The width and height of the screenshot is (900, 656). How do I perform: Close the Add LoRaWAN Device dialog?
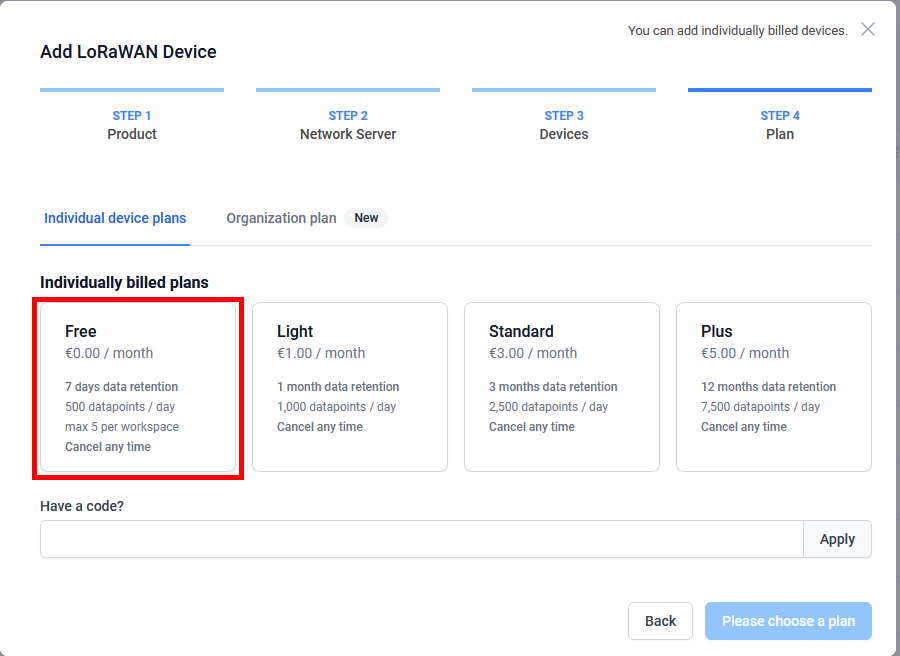[867, 29]
